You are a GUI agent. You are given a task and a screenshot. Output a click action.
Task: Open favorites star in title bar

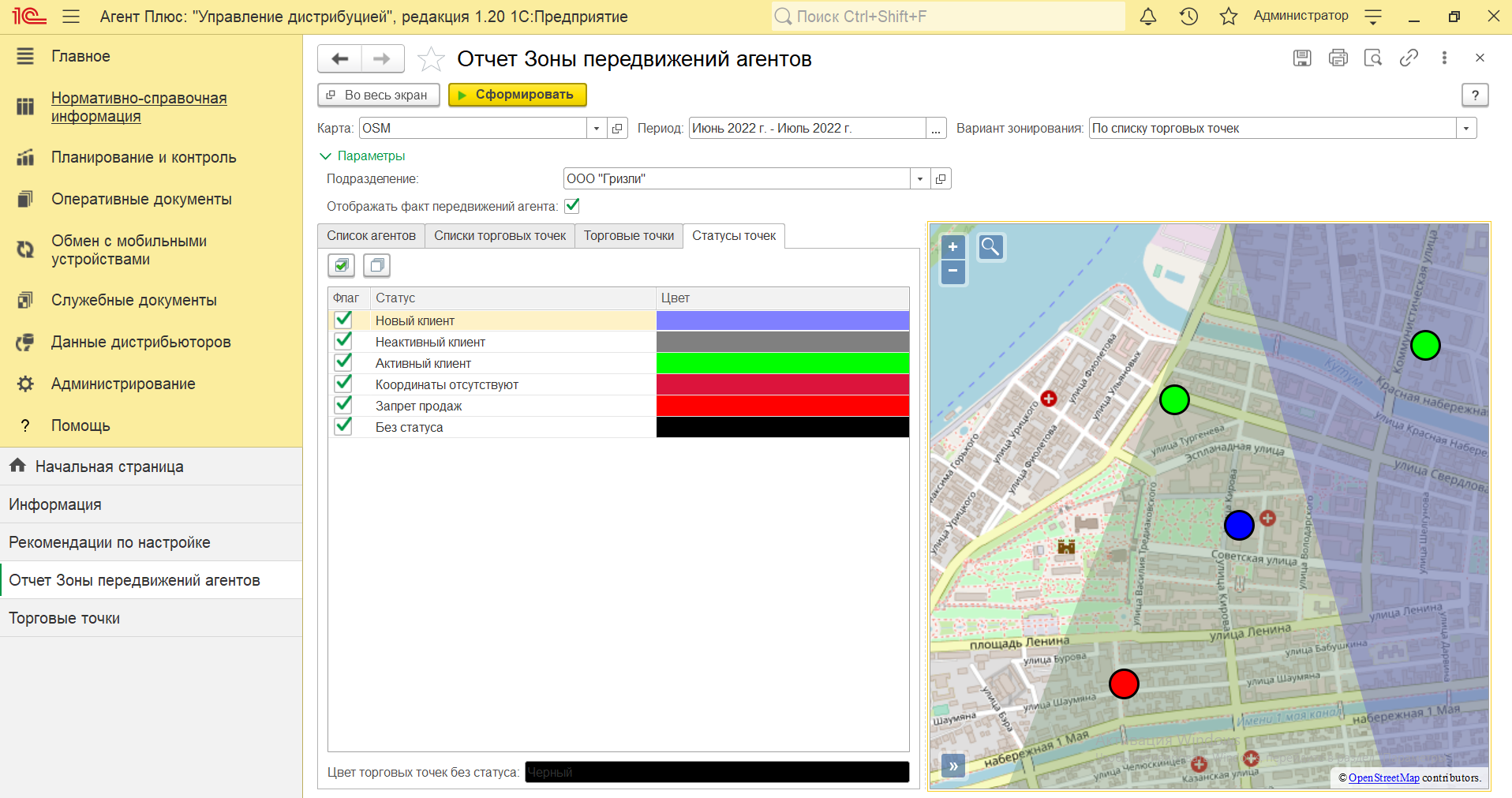[x=1228, y=17]
